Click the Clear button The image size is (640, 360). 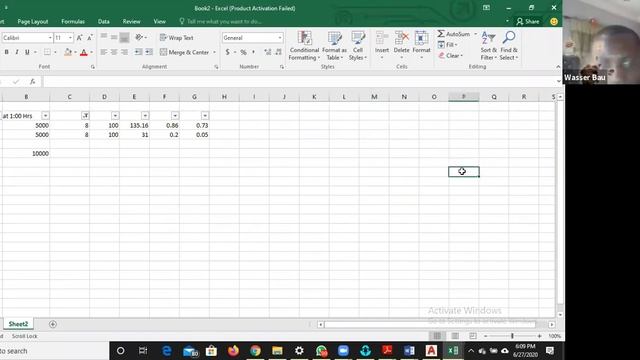[451, 56]
